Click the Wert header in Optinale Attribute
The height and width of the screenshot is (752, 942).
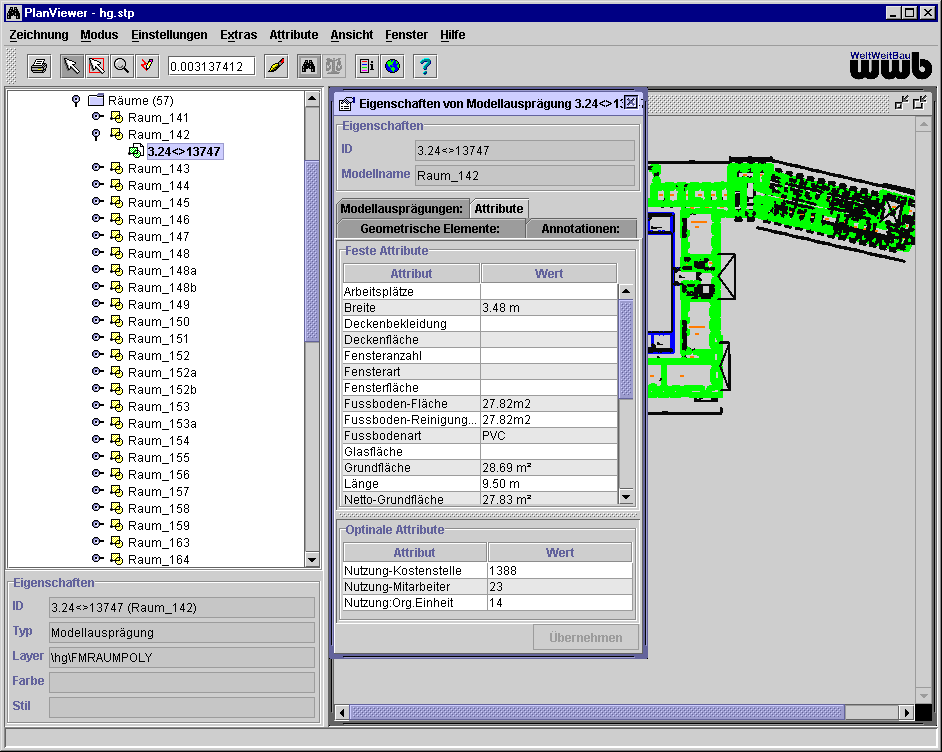(560, 553)
